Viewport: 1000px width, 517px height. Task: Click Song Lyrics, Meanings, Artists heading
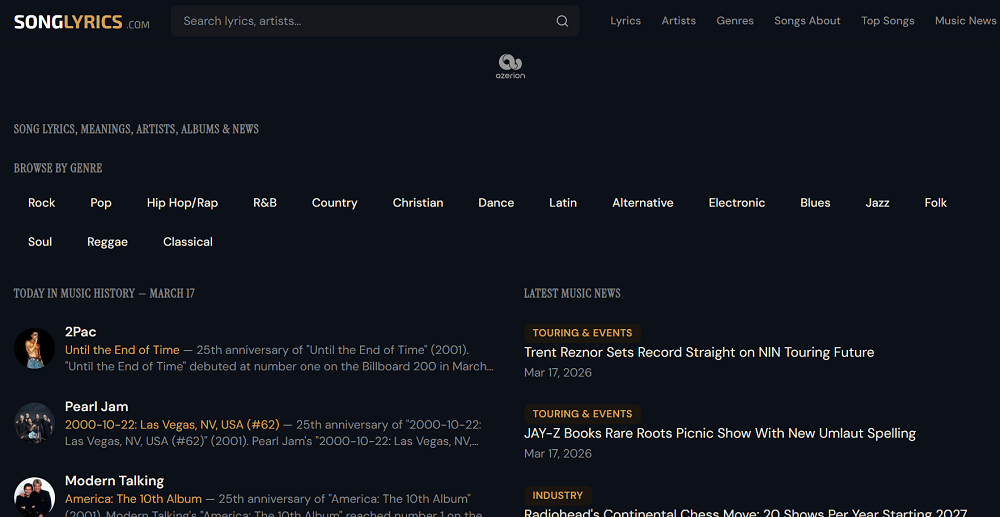(136, 129)
